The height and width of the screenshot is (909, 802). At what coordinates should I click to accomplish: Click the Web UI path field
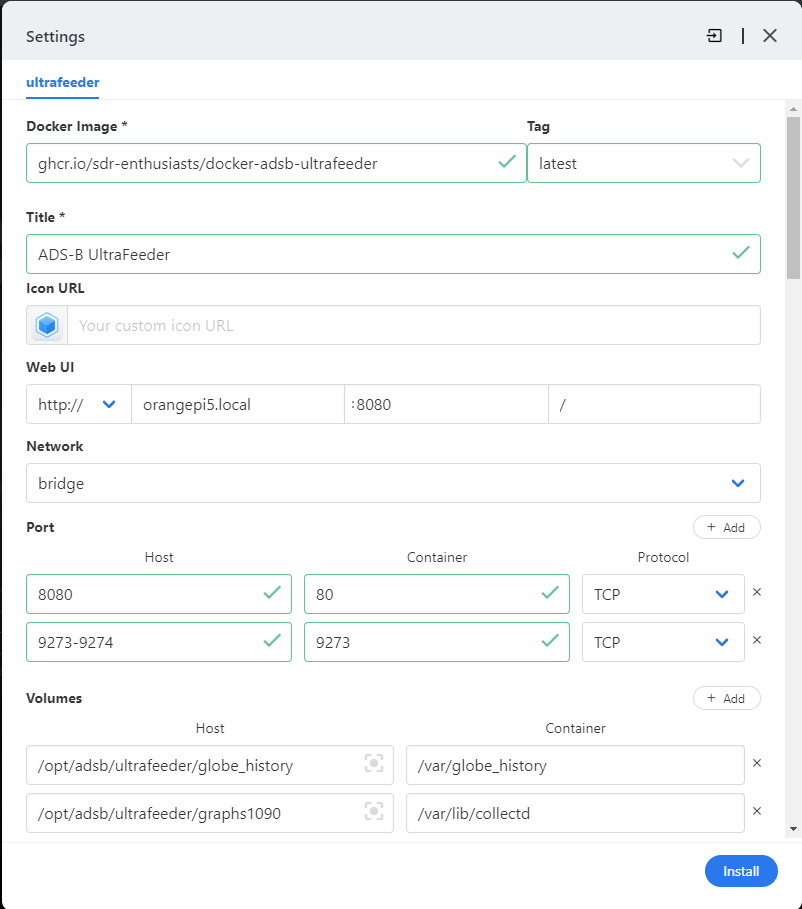(x=655, y=404)
